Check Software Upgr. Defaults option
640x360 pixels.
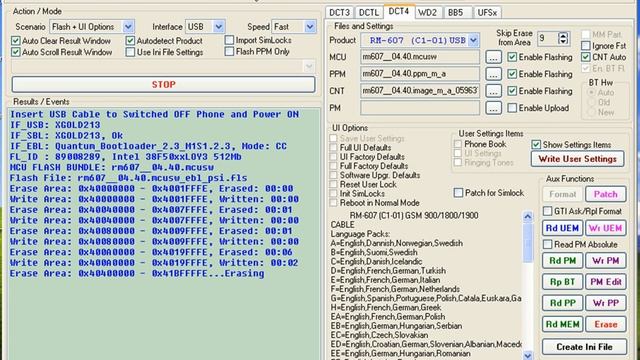[x=333, y=175]
